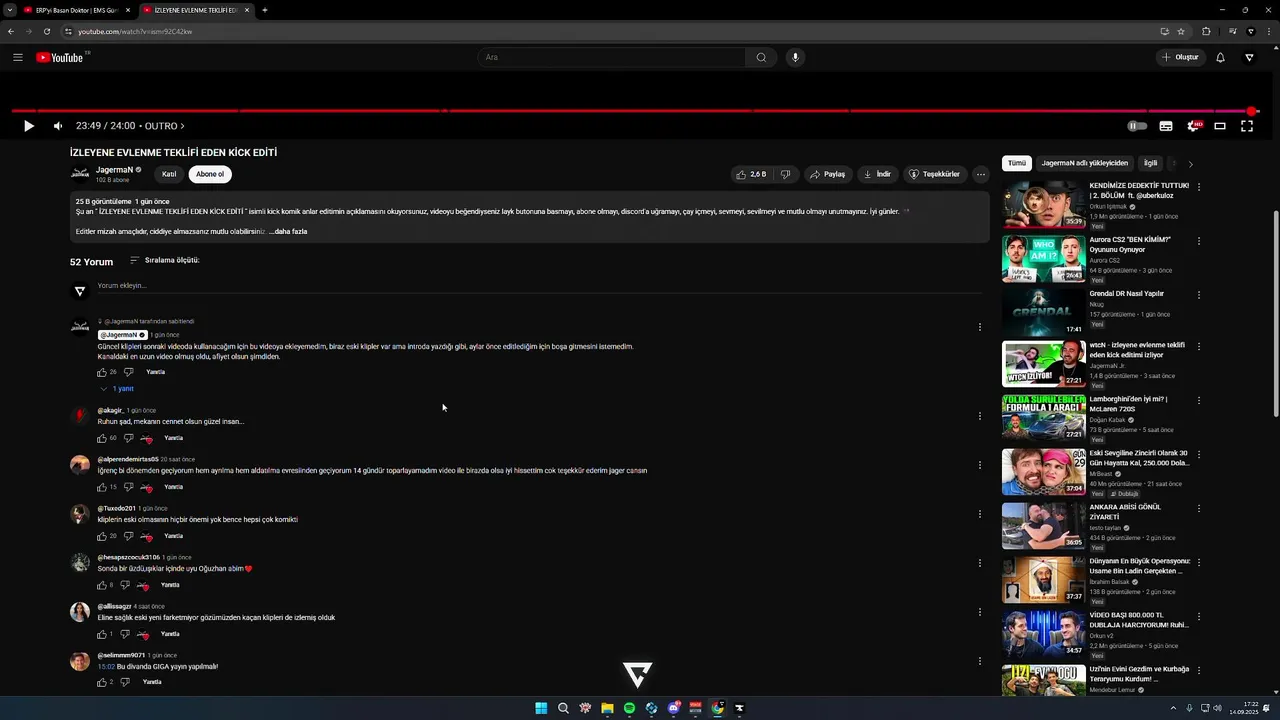This screenshot has width=1280, height=720.
Task: Click the Ara search input field
Action: point(612,57)
